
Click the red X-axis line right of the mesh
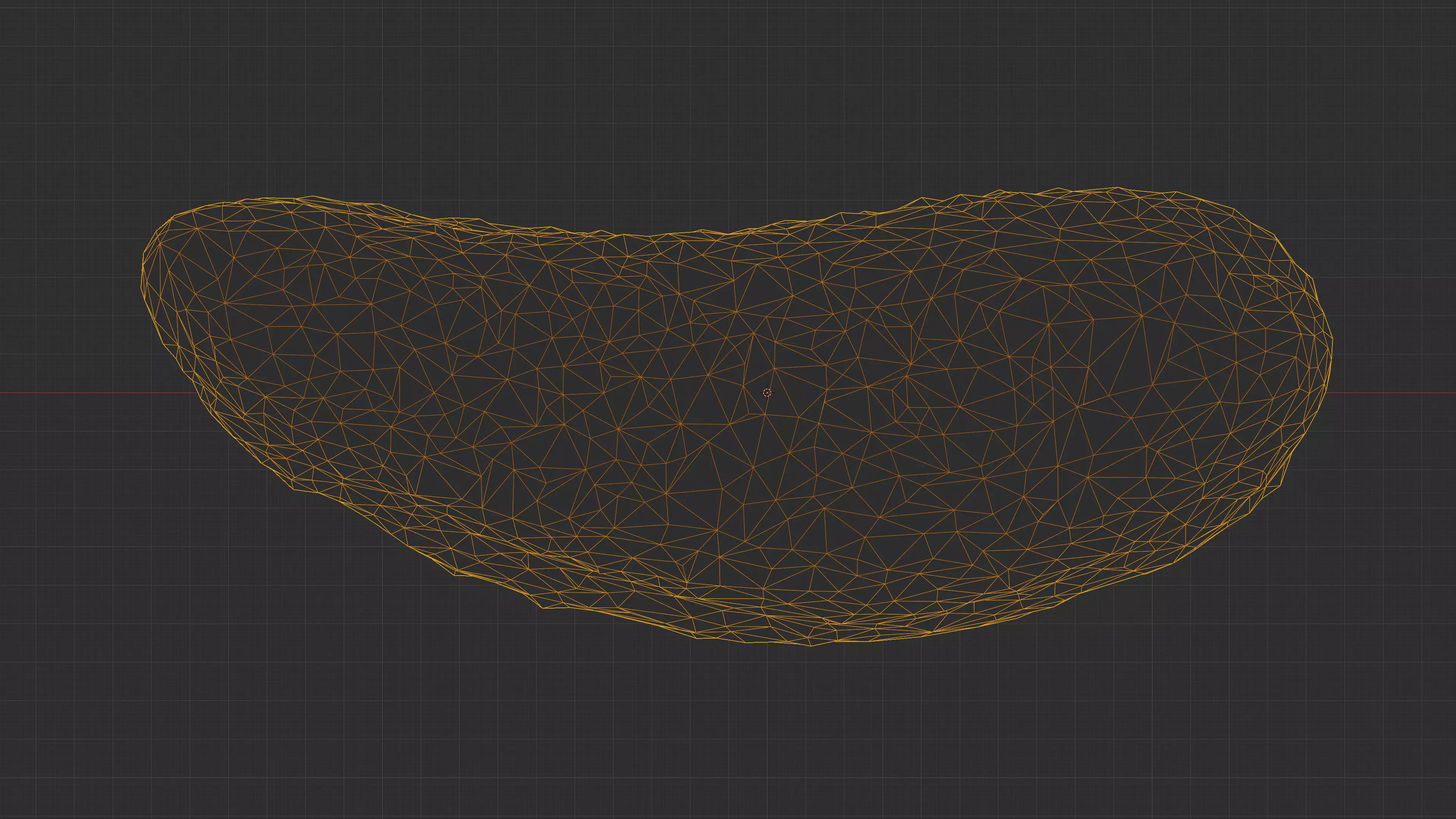click(x=1396, y=393)
